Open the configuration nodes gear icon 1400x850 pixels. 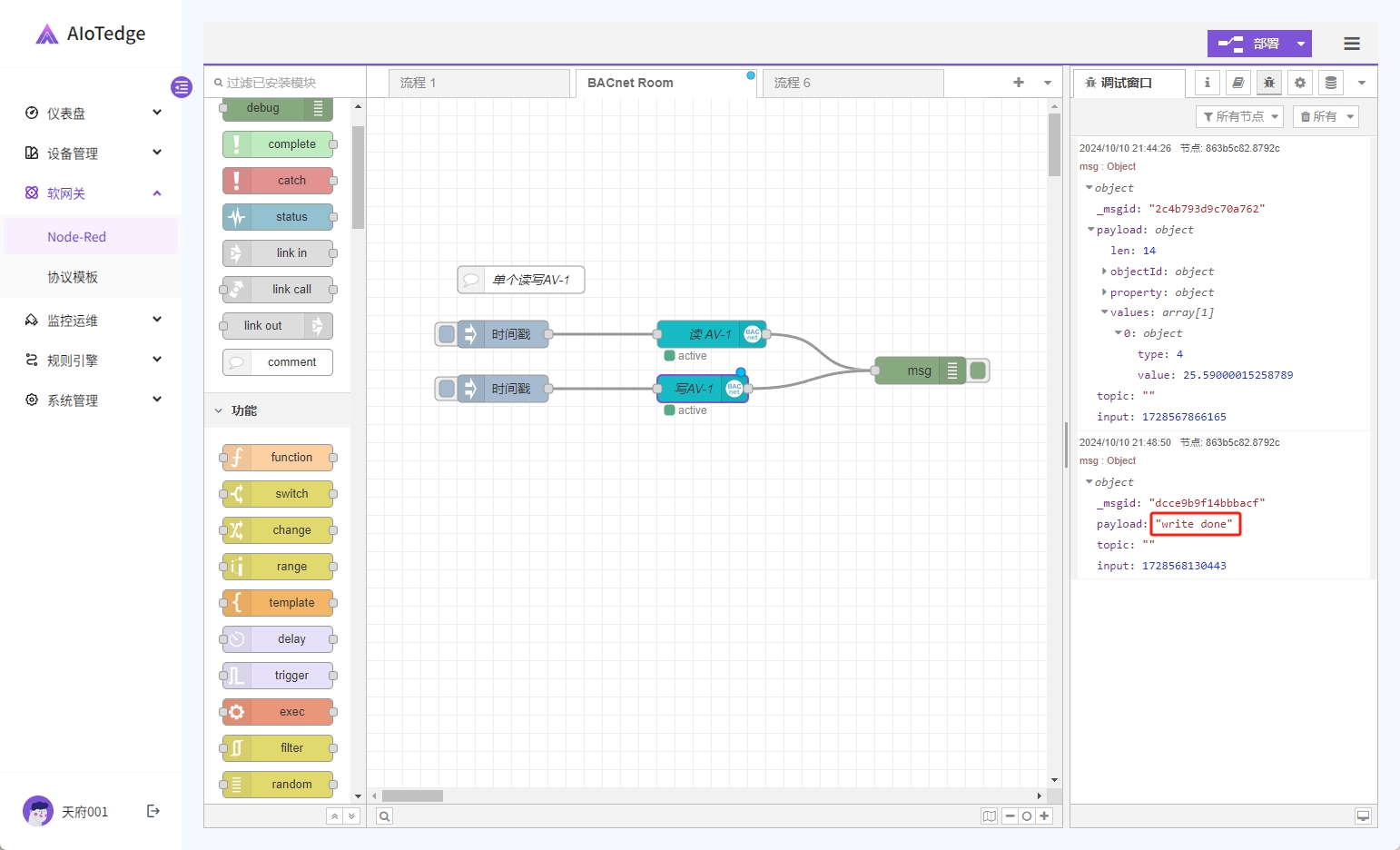point(1300,83)
